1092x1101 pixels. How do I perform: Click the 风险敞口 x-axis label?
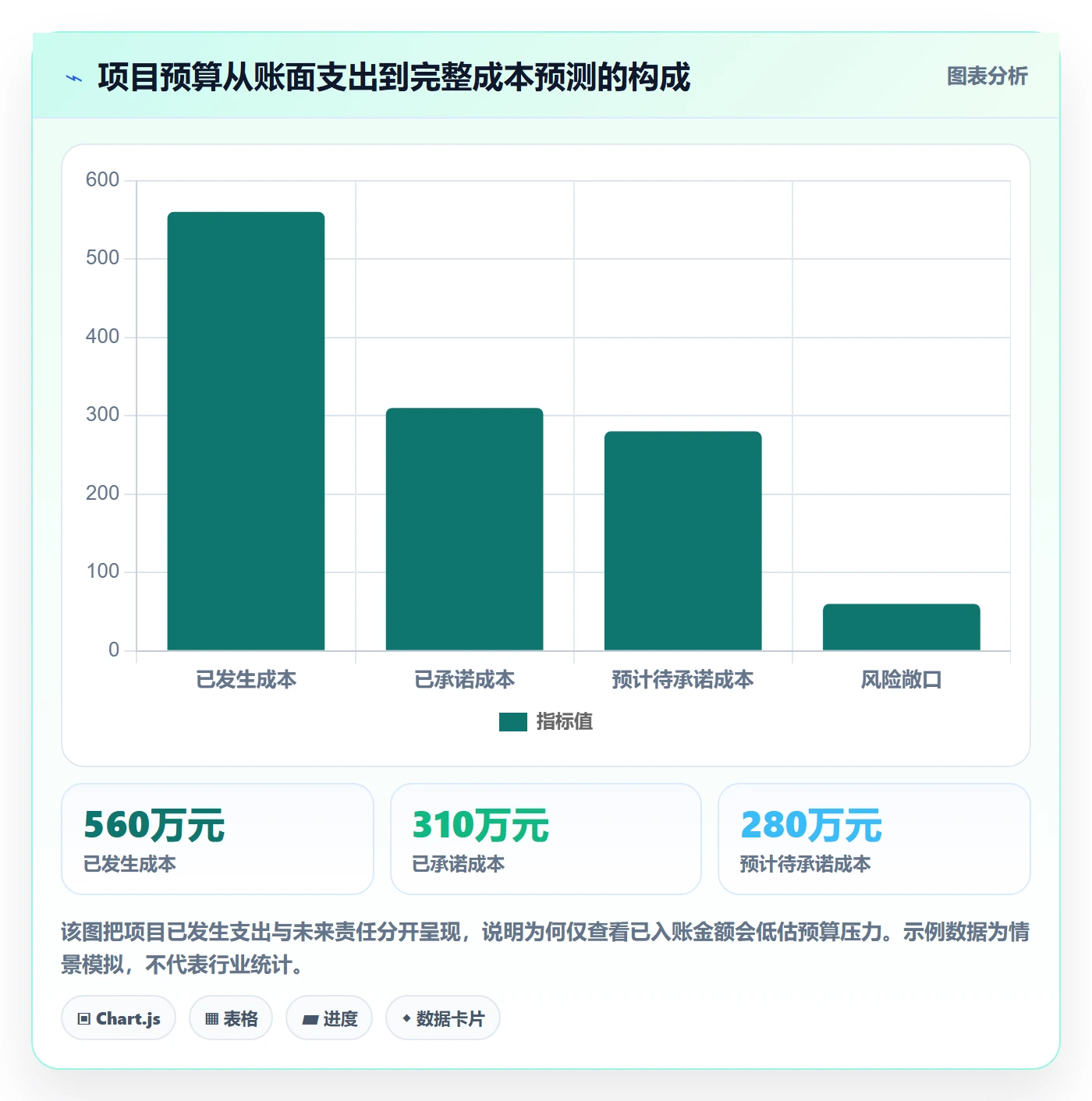pyautogui.click(x=901, y=680)
